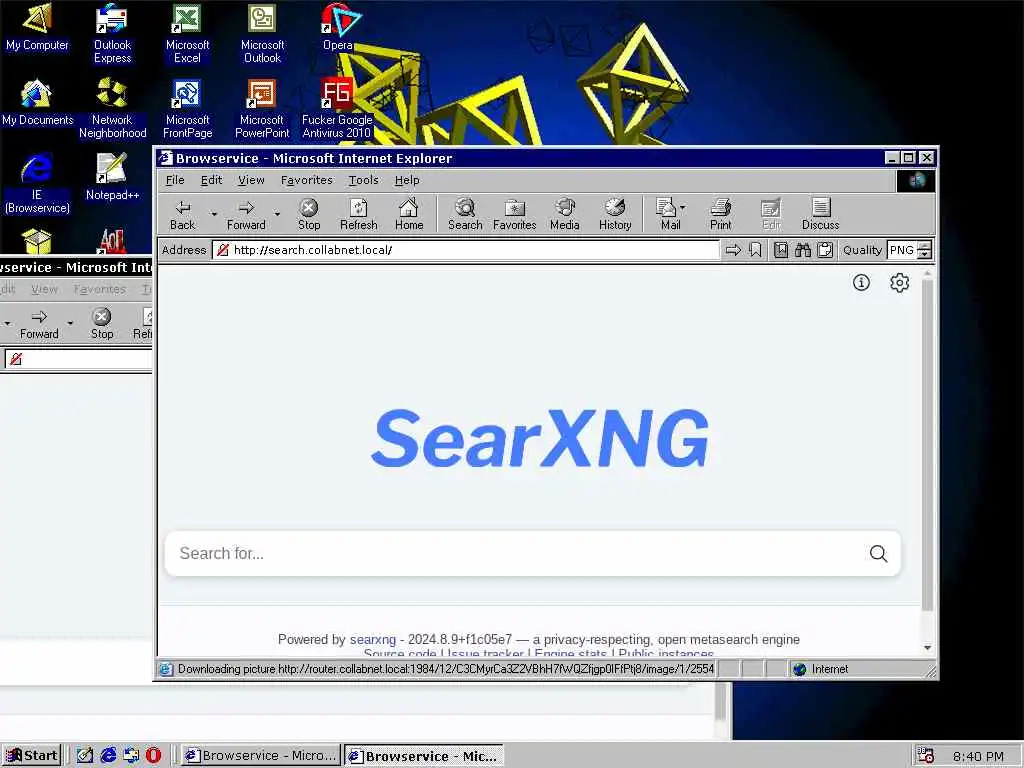Select the Notepad++ desktop shortcut
Viewport: 1024px width, 768px height.
click(112, 177)
